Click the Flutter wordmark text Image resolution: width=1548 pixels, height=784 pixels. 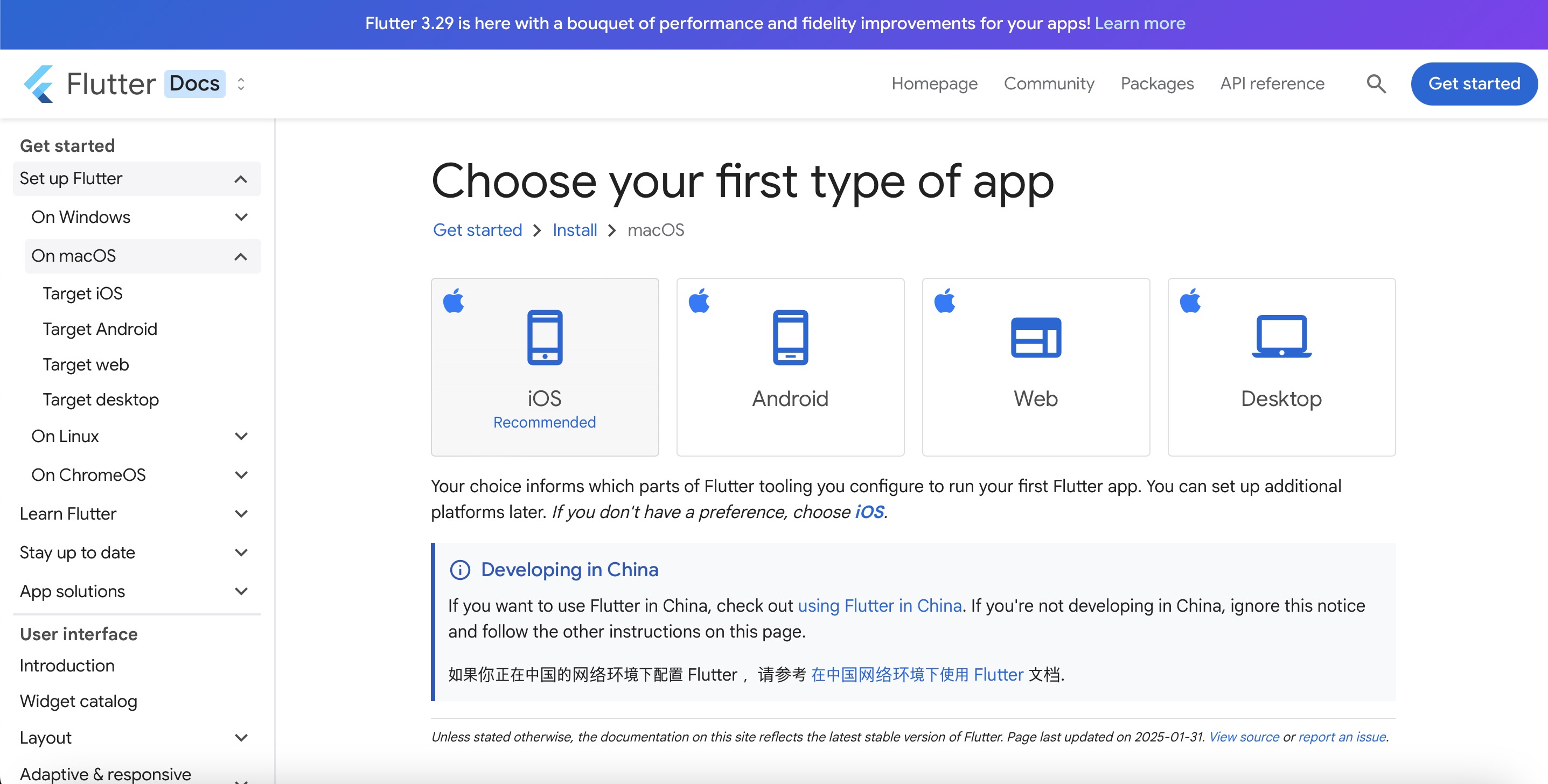(111, 83)
